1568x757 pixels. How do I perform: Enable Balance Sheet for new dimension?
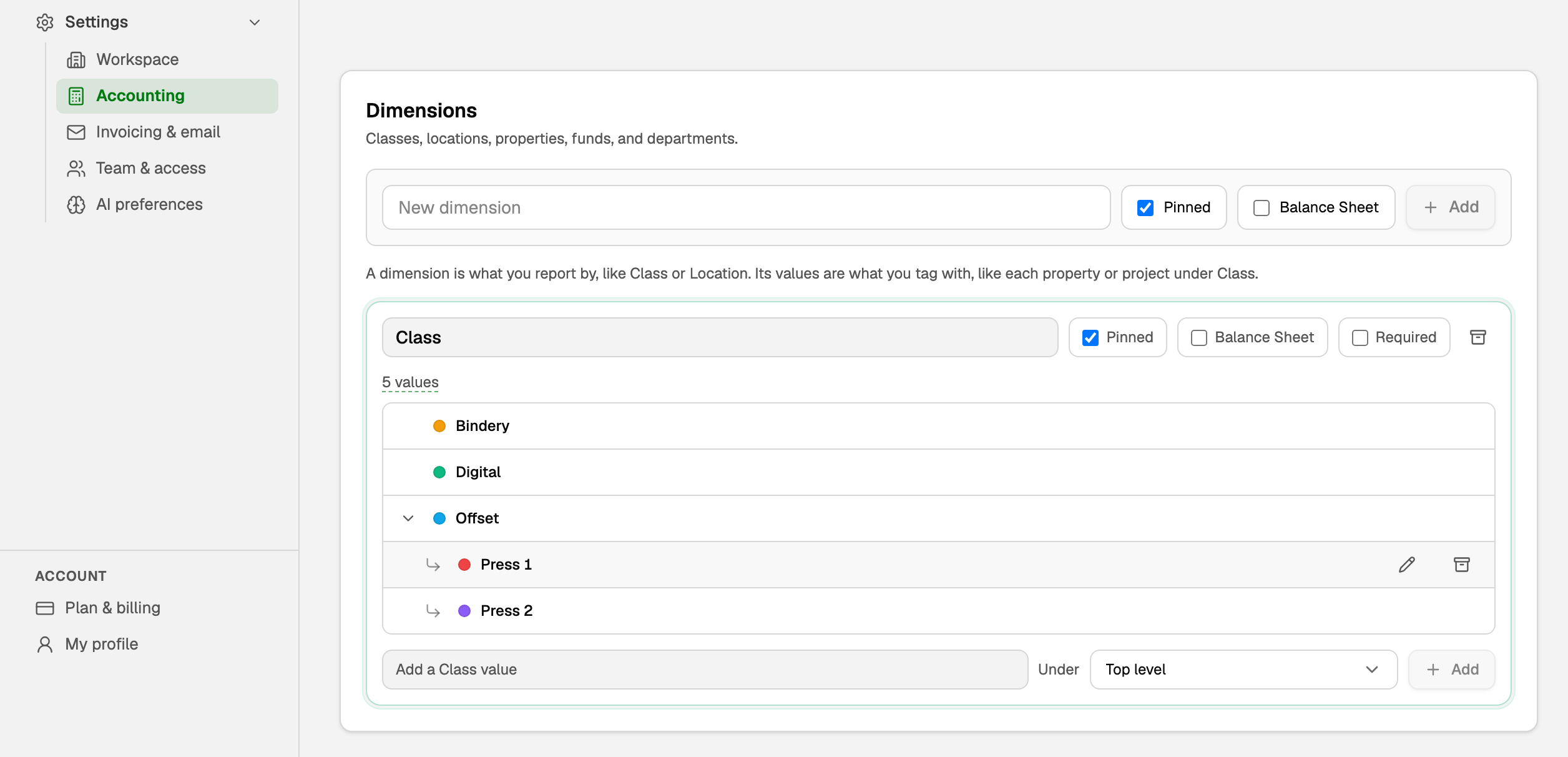click(x=1262, y=208)
